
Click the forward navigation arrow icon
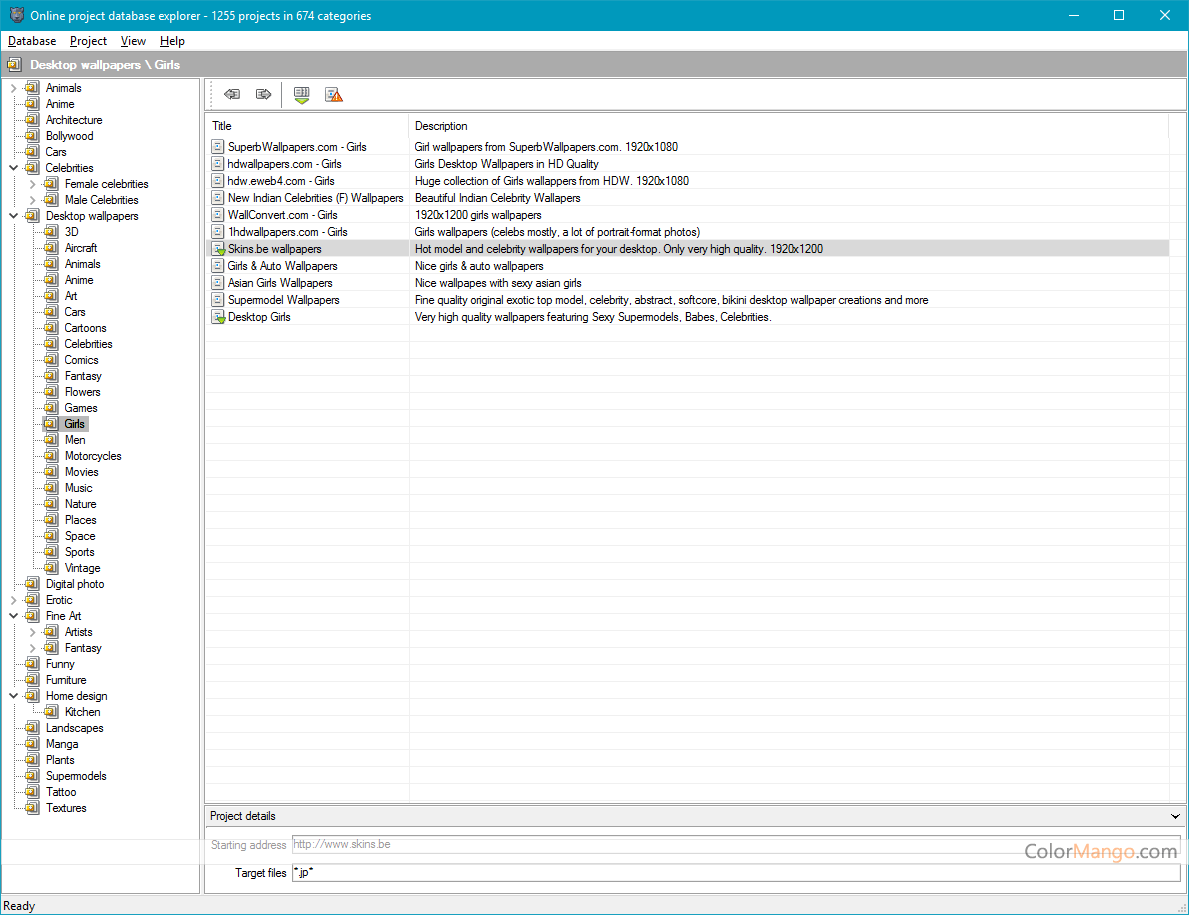(263, 94)
